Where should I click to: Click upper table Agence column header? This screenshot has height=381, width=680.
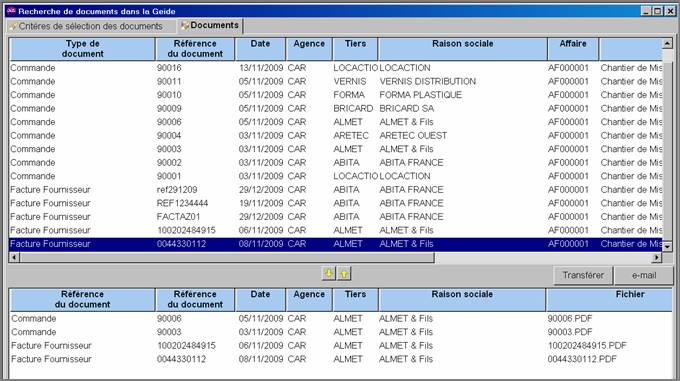[x=309, y=49]
